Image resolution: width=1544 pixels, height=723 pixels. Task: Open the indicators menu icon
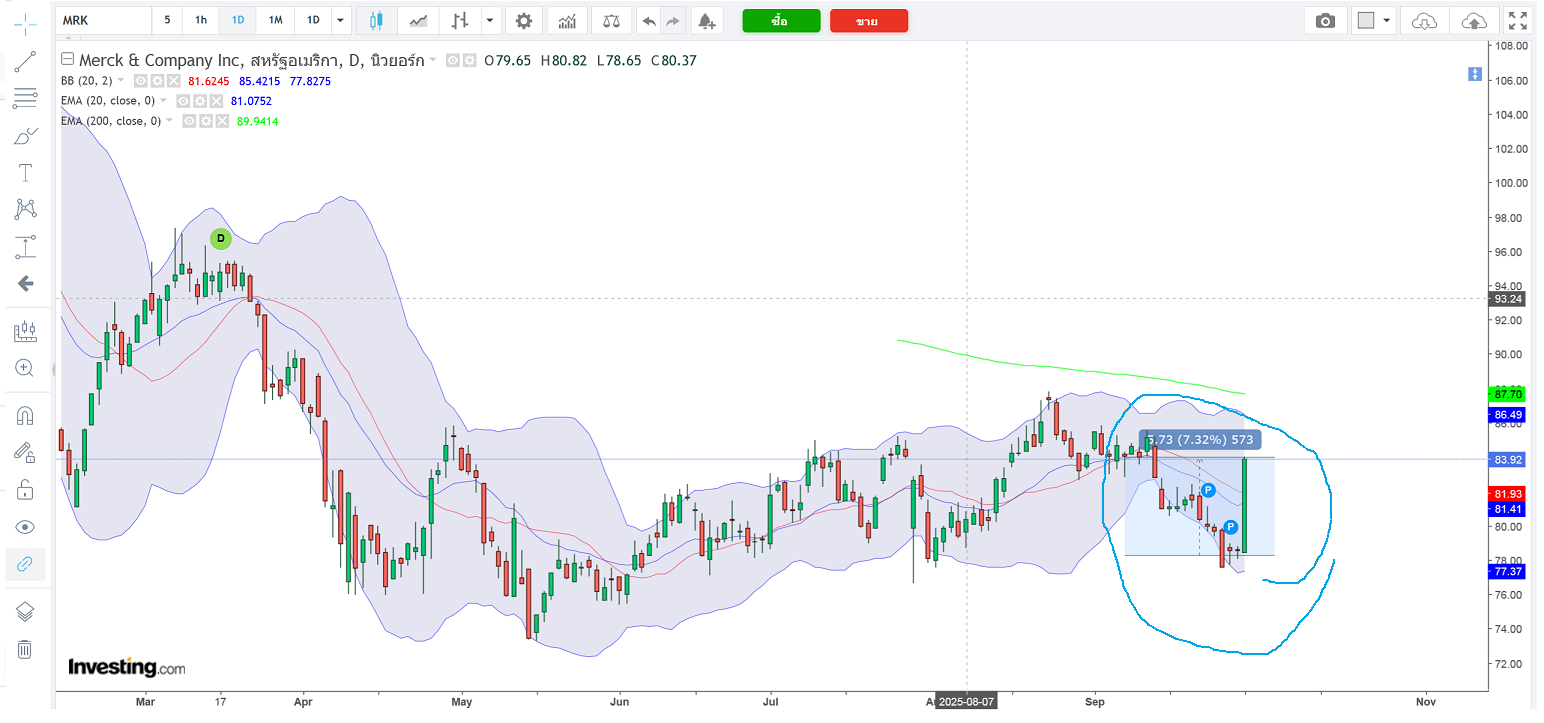pyautogui.click(x=567, y=21)
